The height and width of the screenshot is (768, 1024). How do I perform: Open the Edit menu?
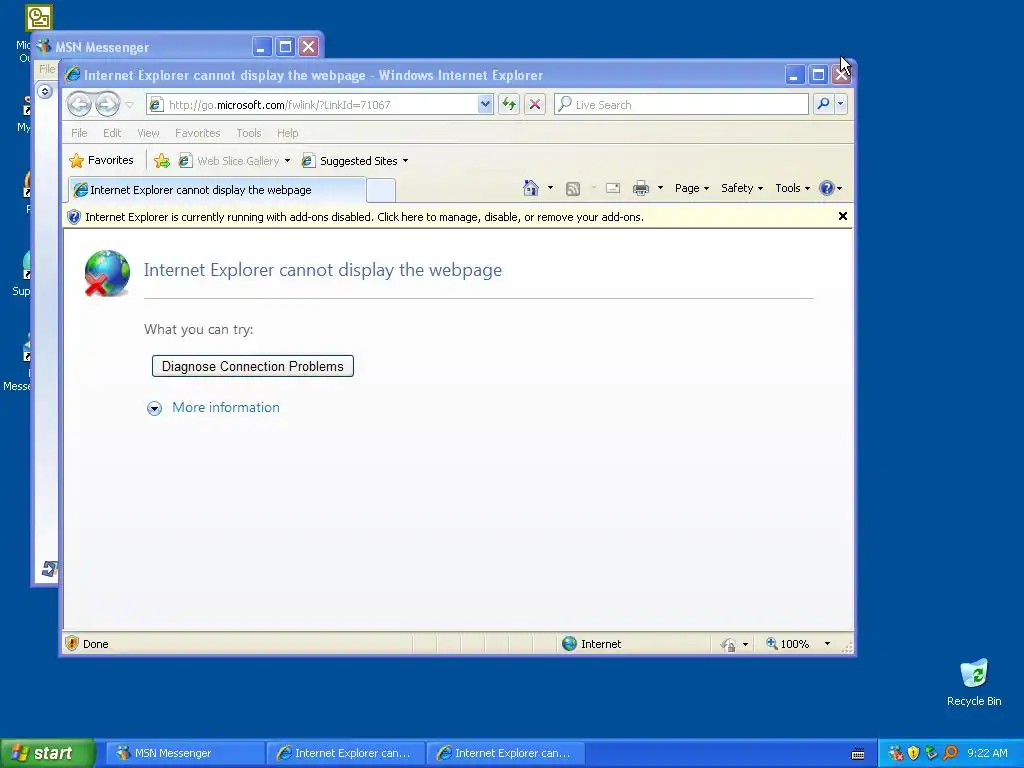pyautogui.click(x=112, y=133)
